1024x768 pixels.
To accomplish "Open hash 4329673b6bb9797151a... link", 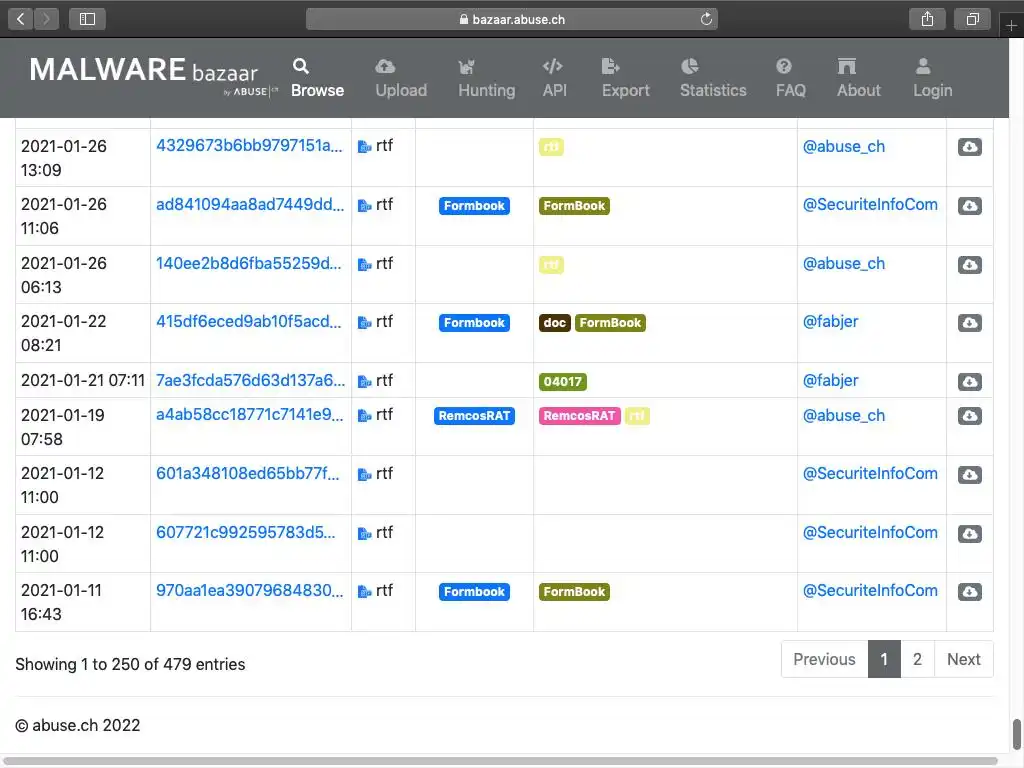I will 249,146.
